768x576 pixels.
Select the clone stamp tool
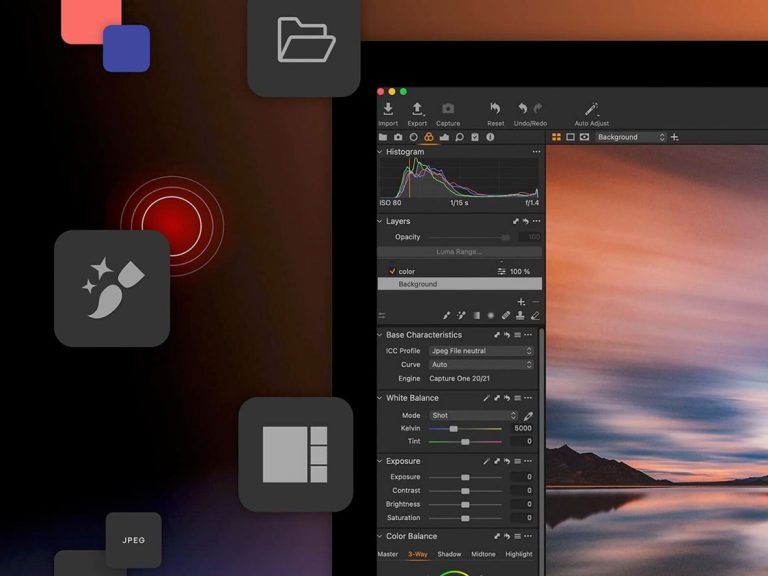point(520,316)
